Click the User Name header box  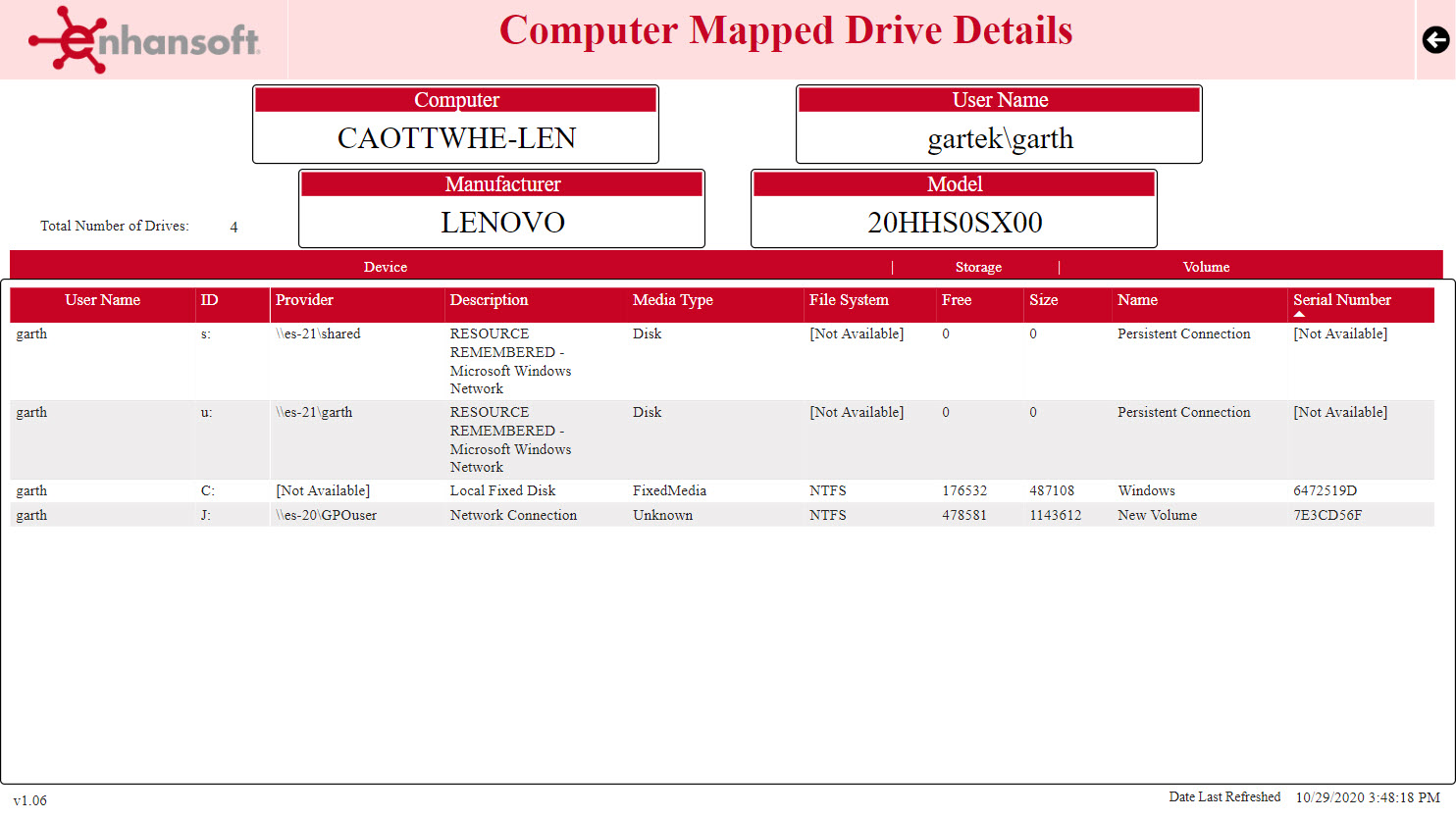pos(999,99)
